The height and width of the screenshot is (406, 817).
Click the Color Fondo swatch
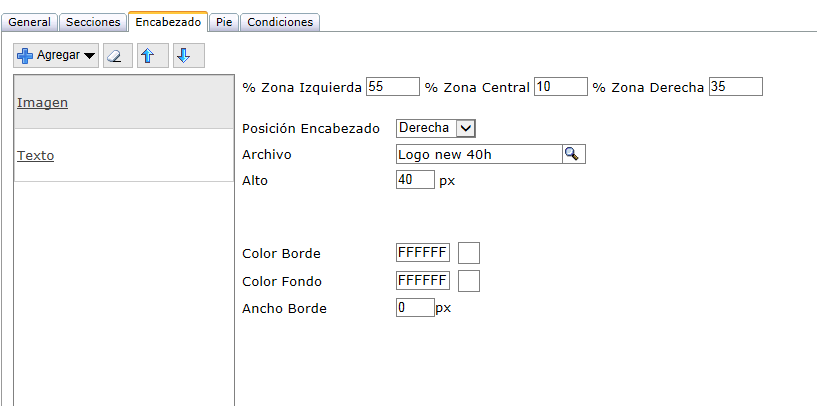tap(468, 281)
